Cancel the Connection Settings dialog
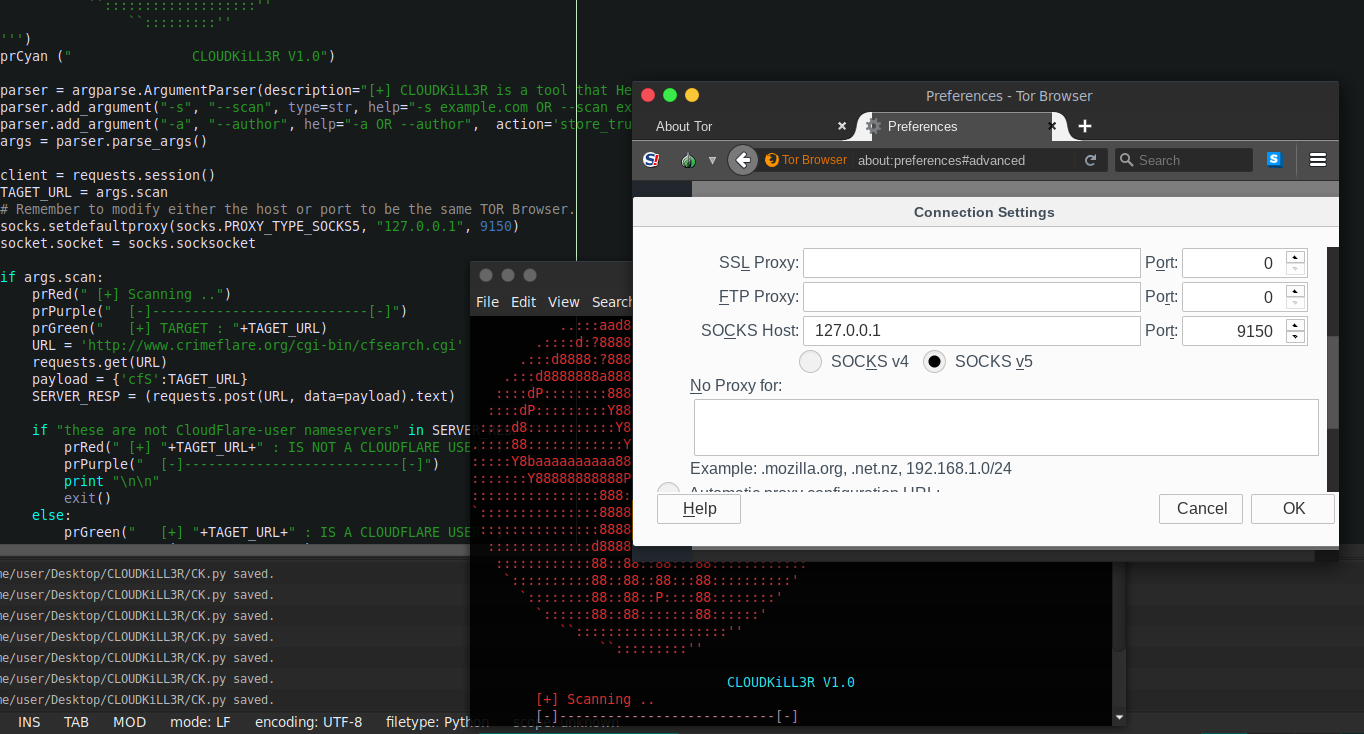1364x734 pixels. point(1201,509)
